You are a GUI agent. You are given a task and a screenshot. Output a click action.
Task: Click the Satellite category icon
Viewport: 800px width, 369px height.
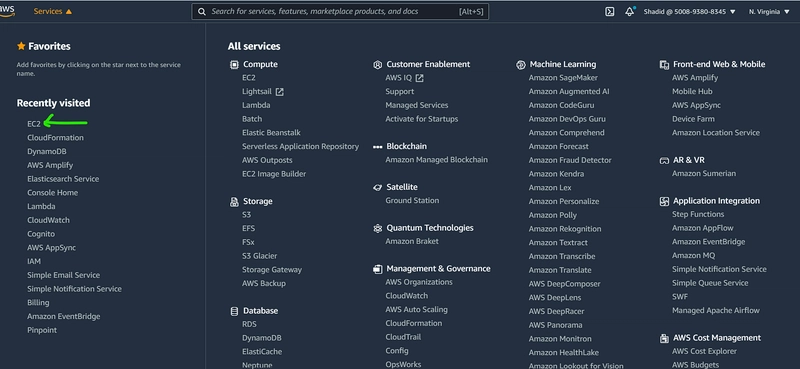pyautogui.click(x=378, y=187)
